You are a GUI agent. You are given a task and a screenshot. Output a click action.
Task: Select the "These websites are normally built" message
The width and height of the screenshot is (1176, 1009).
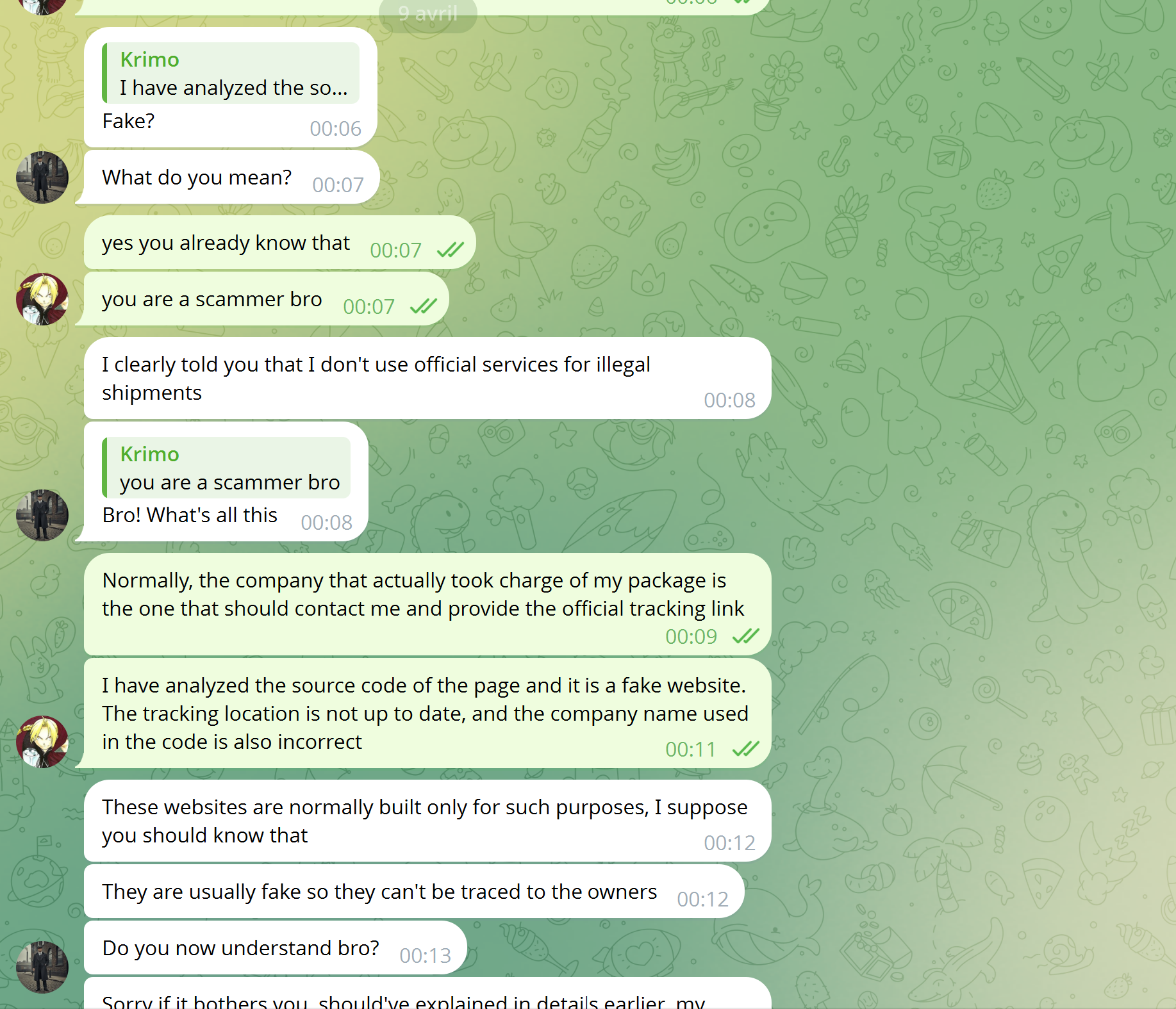424,821
